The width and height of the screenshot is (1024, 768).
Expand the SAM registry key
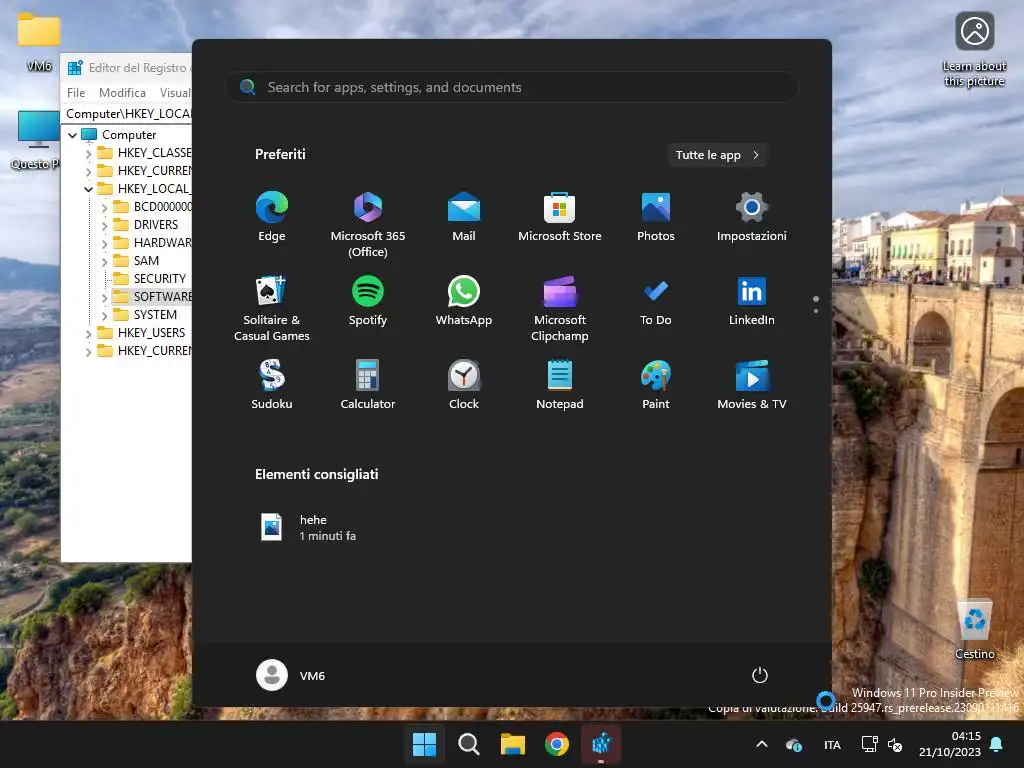(104, 261)
